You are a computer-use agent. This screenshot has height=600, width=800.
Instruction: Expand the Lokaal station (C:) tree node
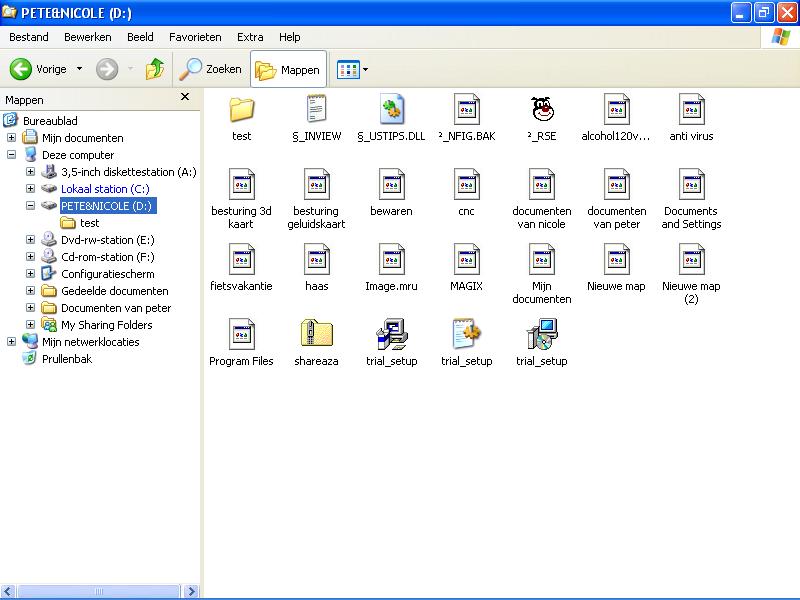point(31,189)
